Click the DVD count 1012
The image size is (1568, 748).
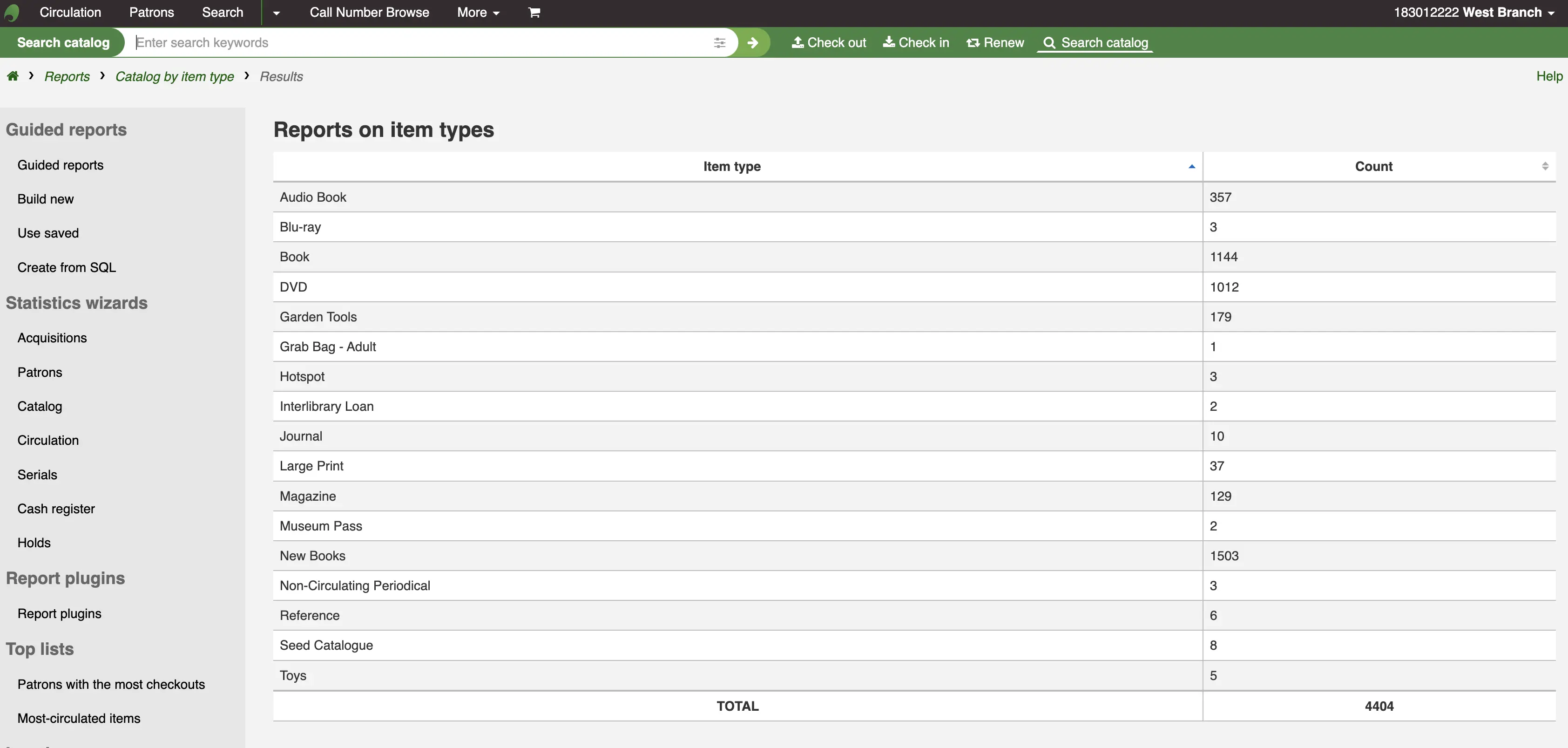click(1224, 287)
